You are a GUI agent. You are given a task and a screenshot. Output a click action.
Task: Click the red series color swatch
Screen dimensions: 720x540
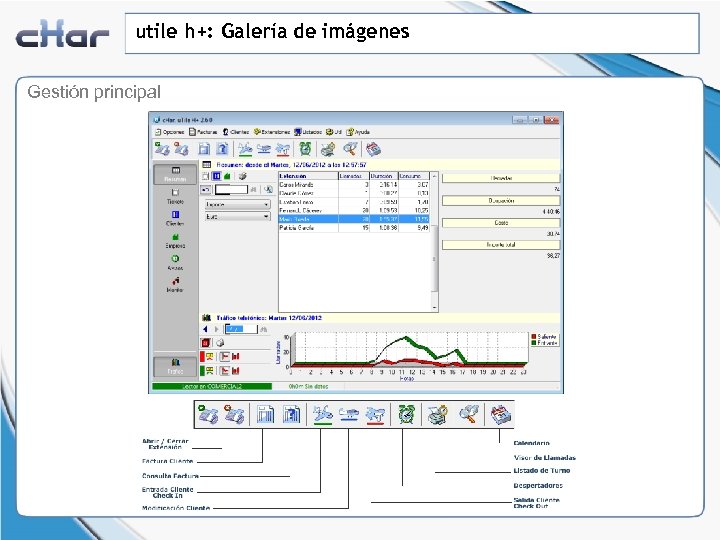(202, 356)
